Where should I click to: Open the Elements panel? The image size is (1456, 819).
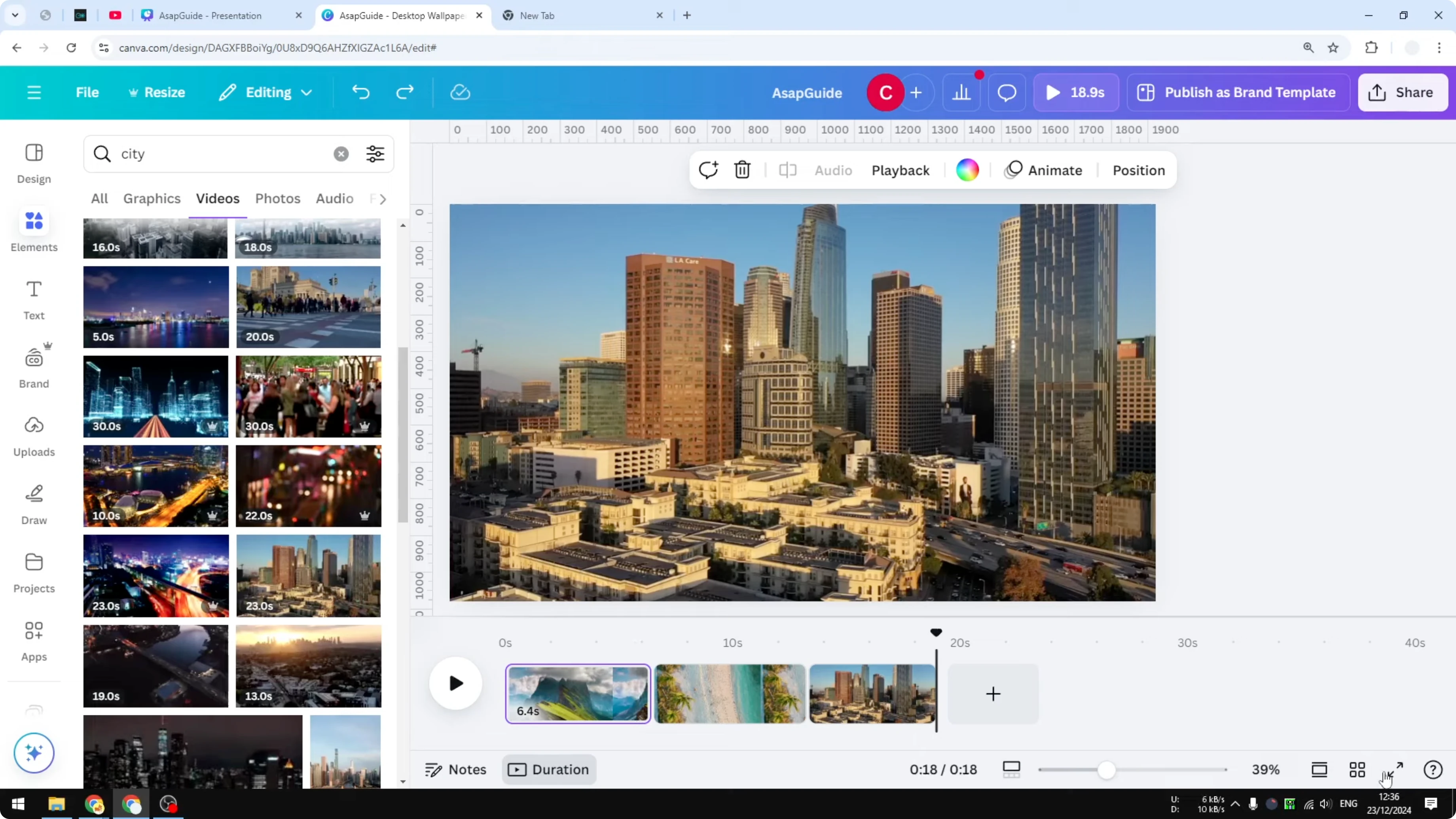[33, 229]
